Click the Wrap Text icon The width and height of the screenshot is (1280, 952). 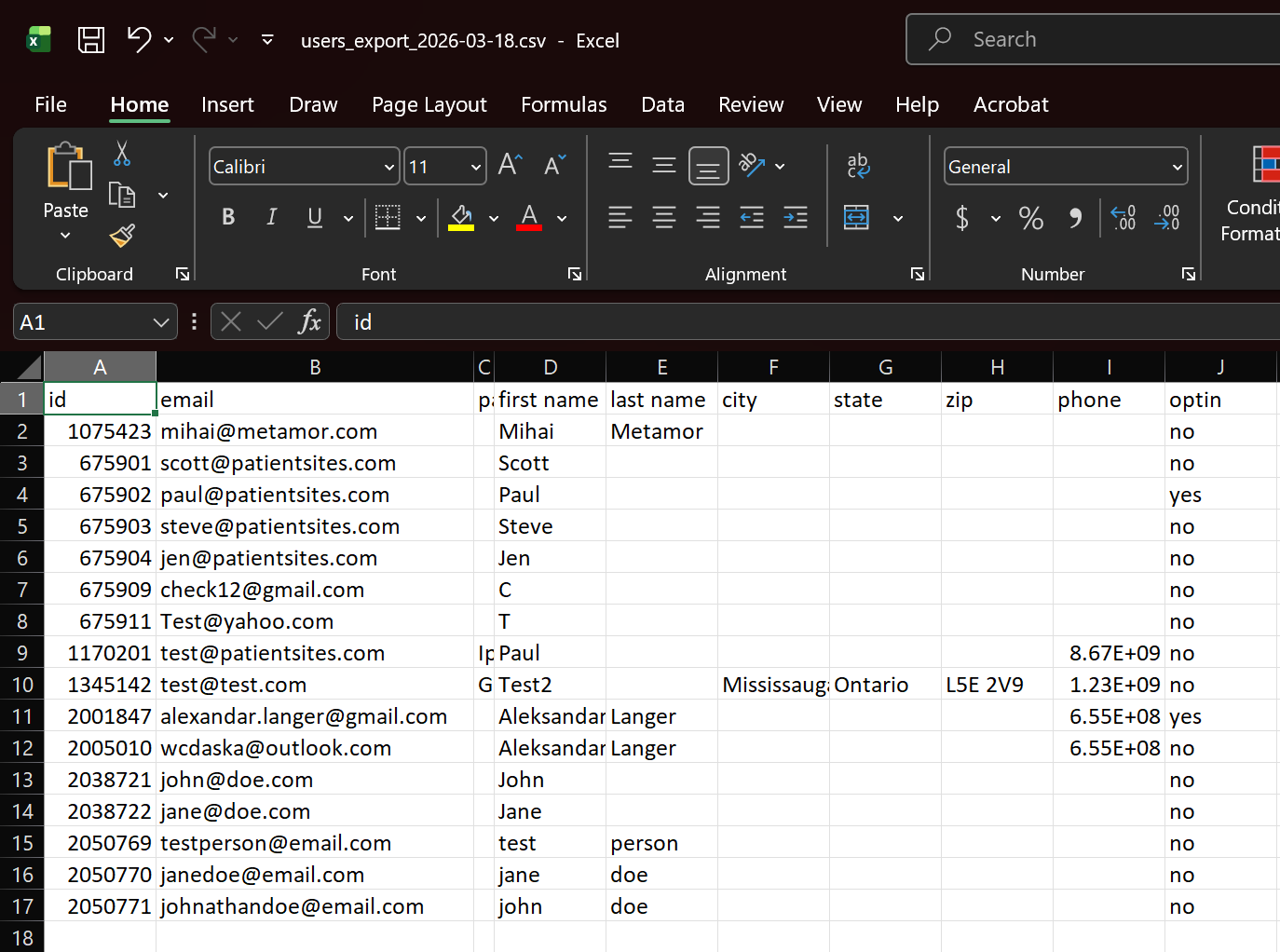[858, 166]
